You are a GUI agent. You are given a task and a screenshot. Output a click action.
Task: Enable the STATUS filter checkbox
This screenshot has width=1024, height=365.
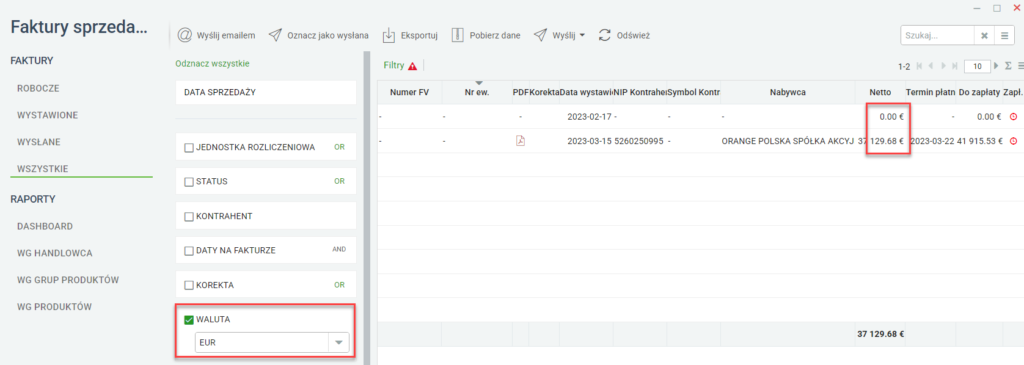click(189, 182)
